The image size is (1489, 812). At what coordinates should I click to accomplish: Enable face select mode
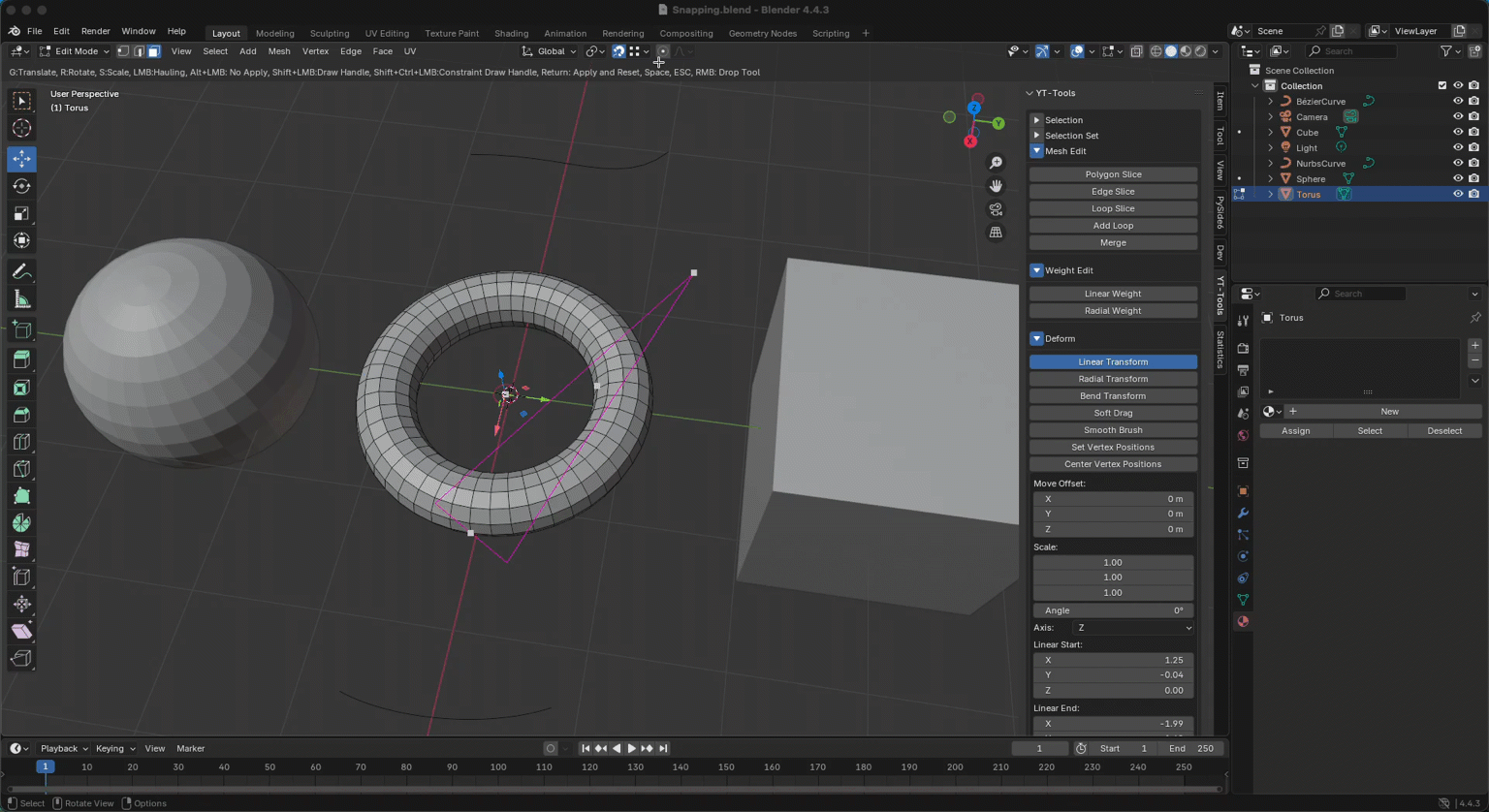[154, 51]
